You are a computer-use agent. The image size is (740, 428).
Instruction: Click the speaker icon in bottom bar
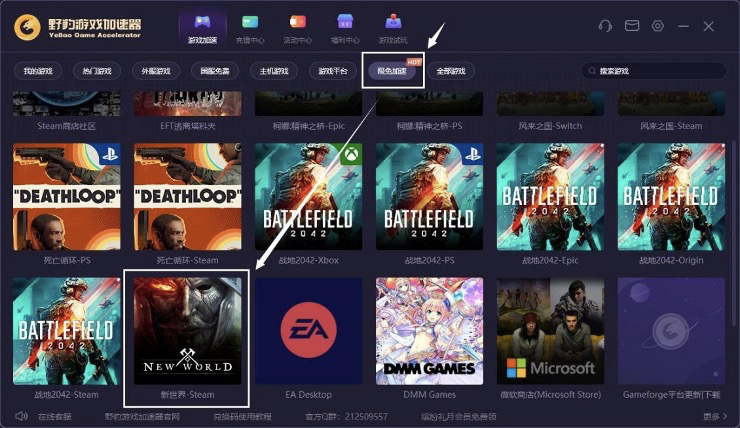(x=21, y=415)
